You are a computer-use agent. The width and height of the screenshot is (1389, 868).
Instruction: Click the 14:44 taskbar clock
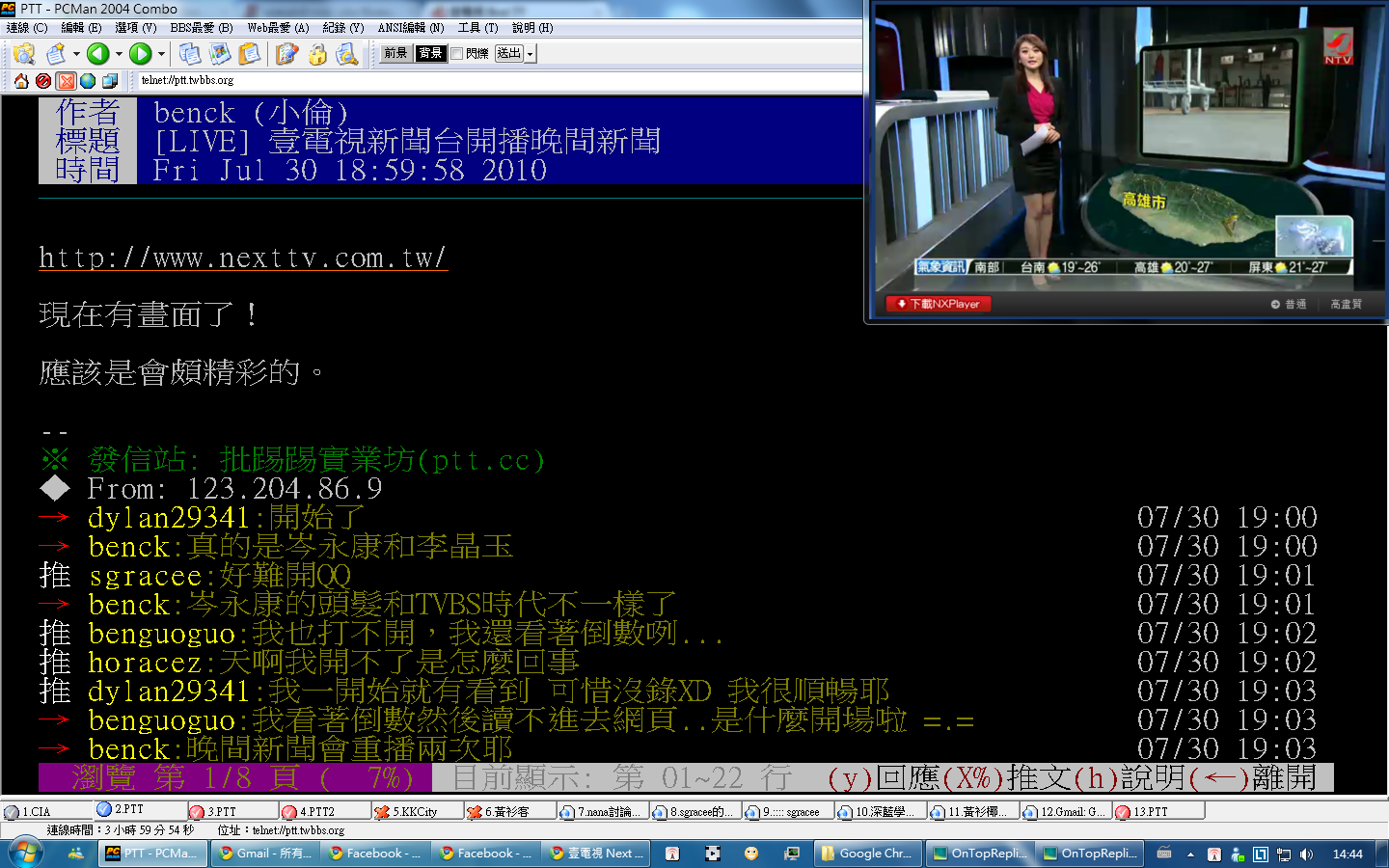pos(1348,854)
